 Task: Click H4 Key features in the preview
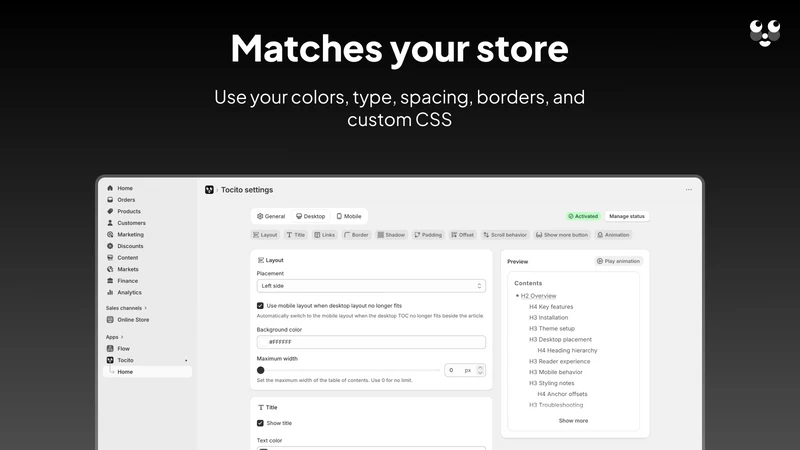[x=551, y=307]
